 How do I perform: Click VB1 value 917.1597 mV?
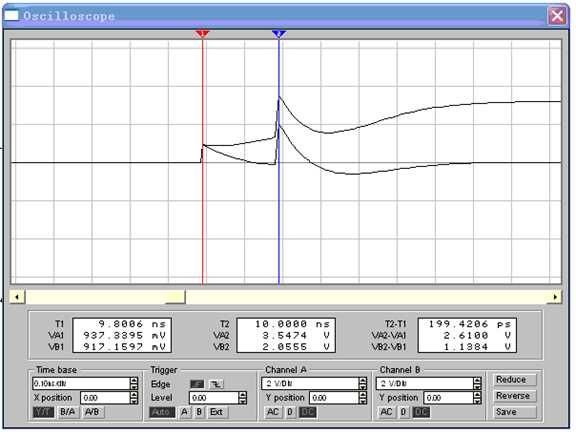pos(124,347)
